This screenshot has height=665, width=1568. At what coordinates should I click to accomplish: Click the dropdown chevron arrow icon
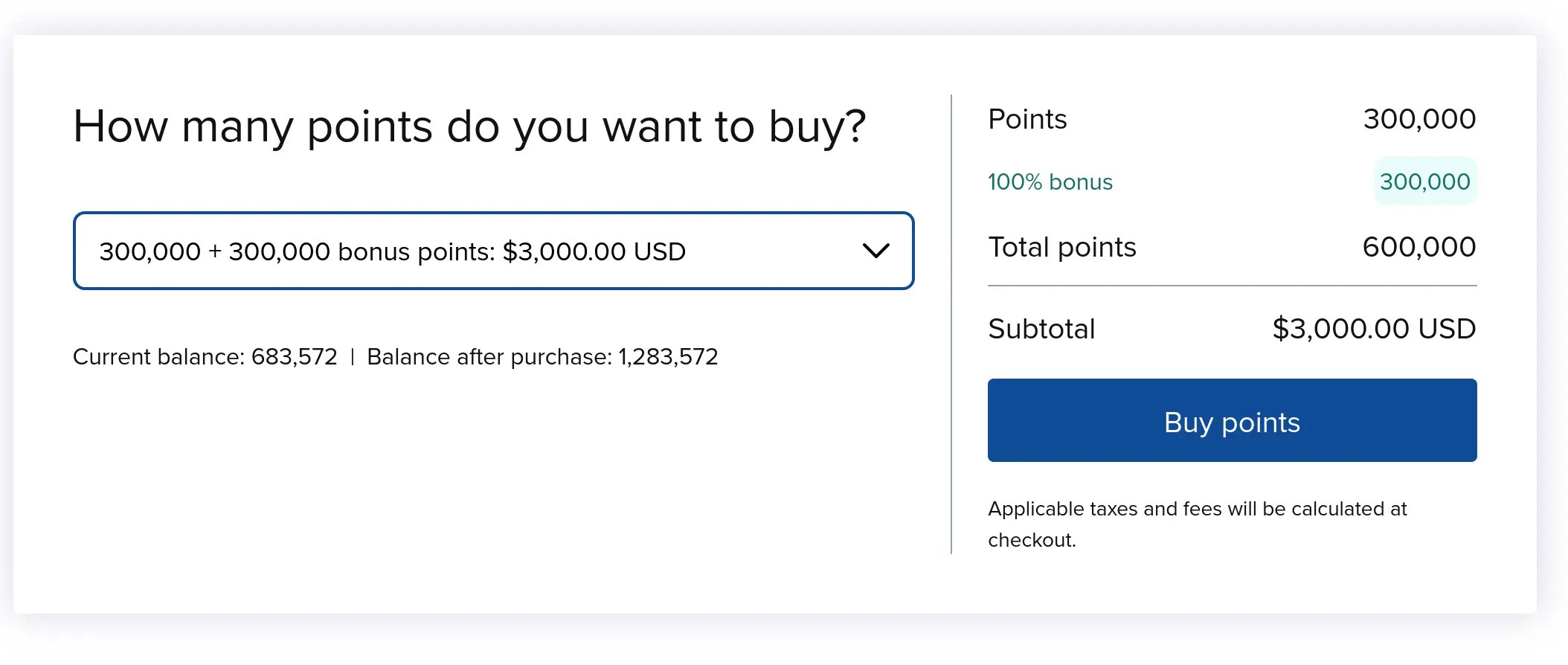pyautogui.click(x=875, y=251)
